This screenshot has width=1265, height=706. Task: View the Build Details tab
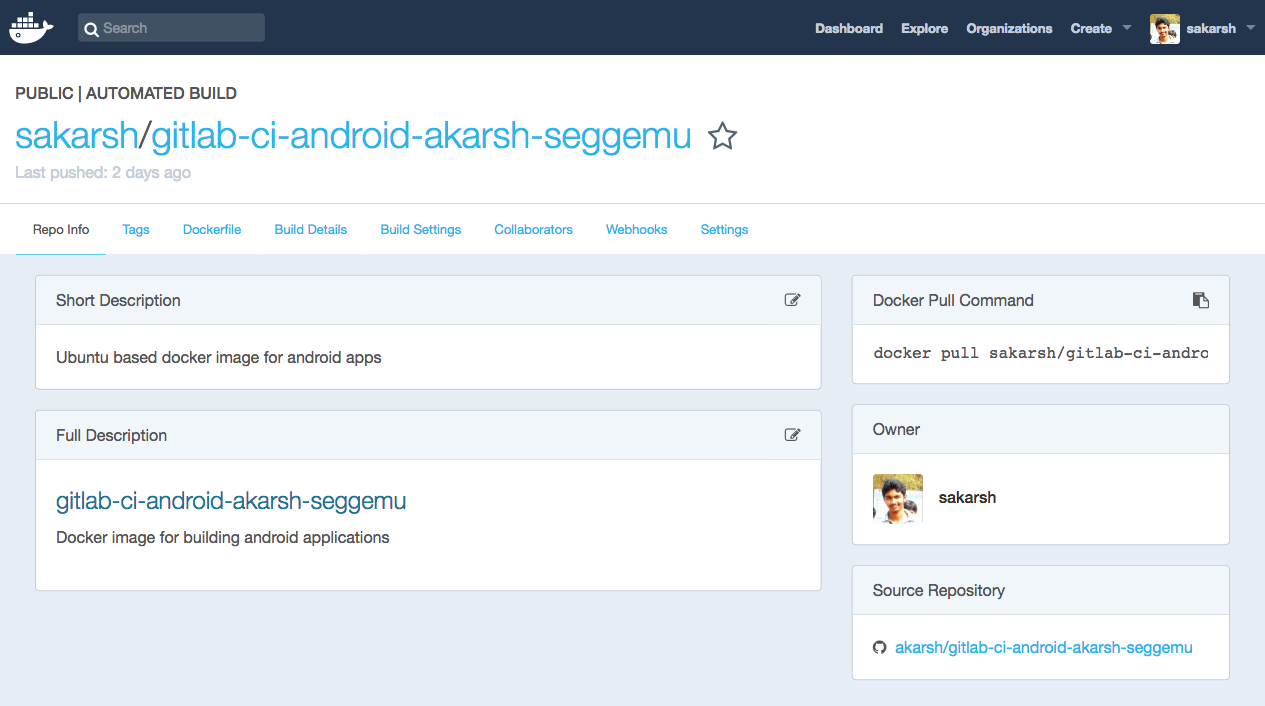click(311, 230)
